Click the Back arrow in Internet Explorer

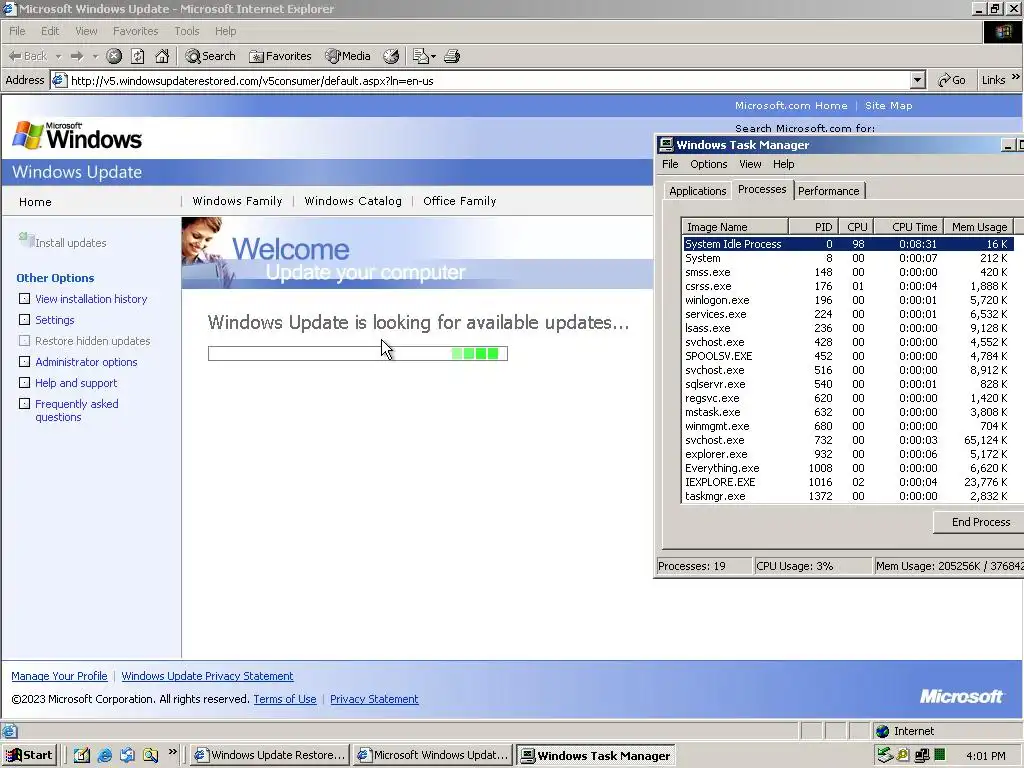(27, 56)
